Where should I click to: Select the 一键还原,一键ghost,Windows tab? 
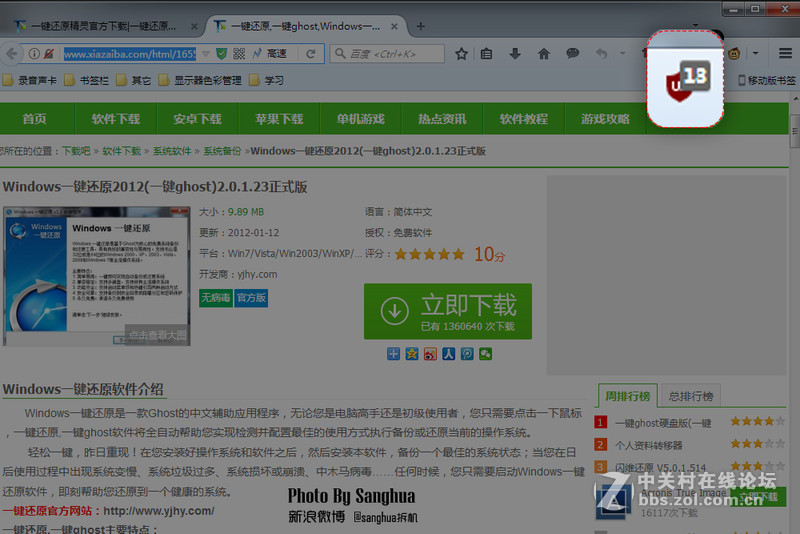(x=305, y=26)
